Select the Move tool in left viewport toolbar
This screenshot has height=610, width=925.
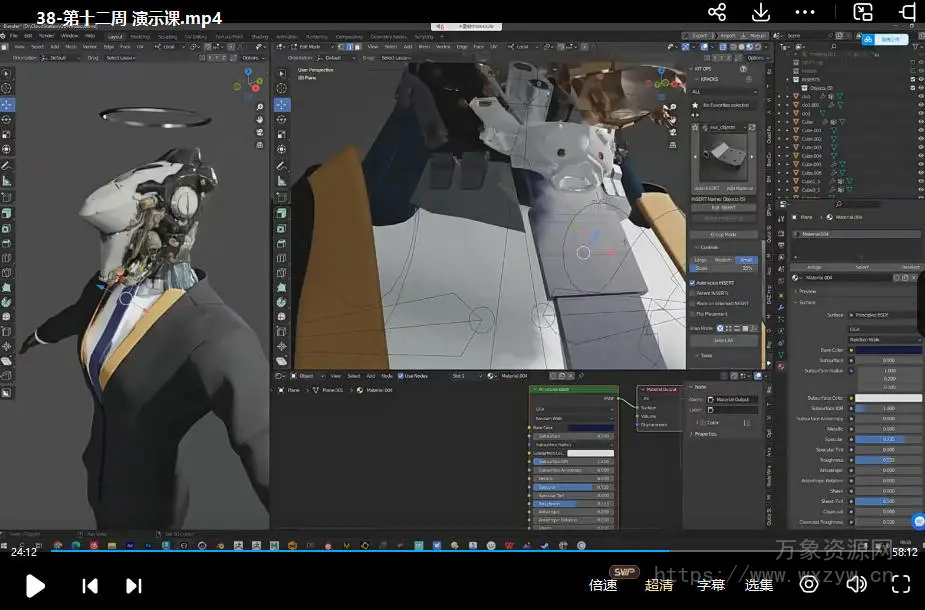[x=7, y=104]
